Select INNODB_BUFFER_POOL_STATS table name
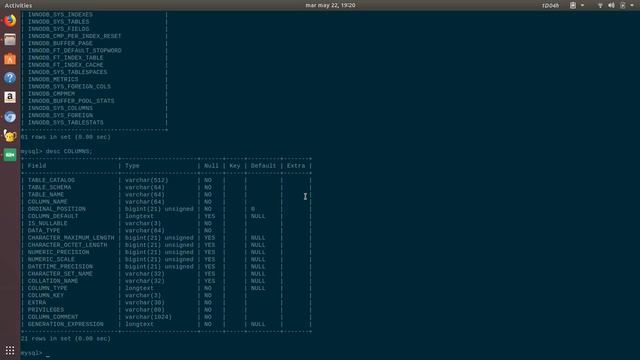640x360 pixels. click(71, 101)
